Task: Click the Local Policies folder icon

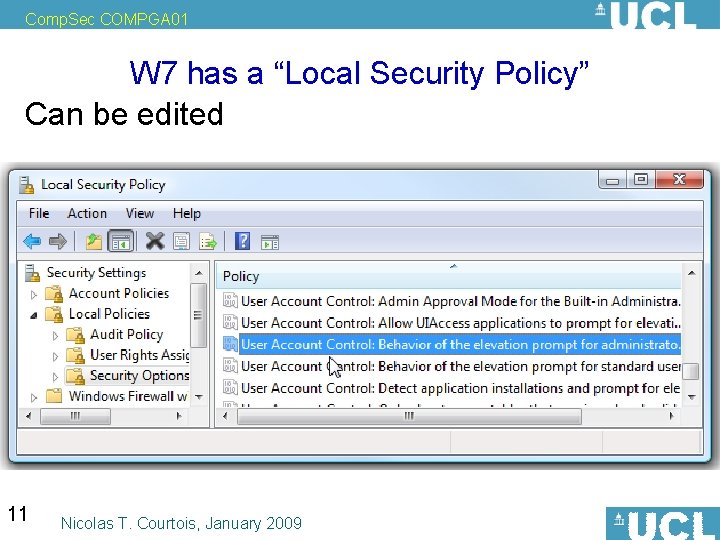Action: 54,314
